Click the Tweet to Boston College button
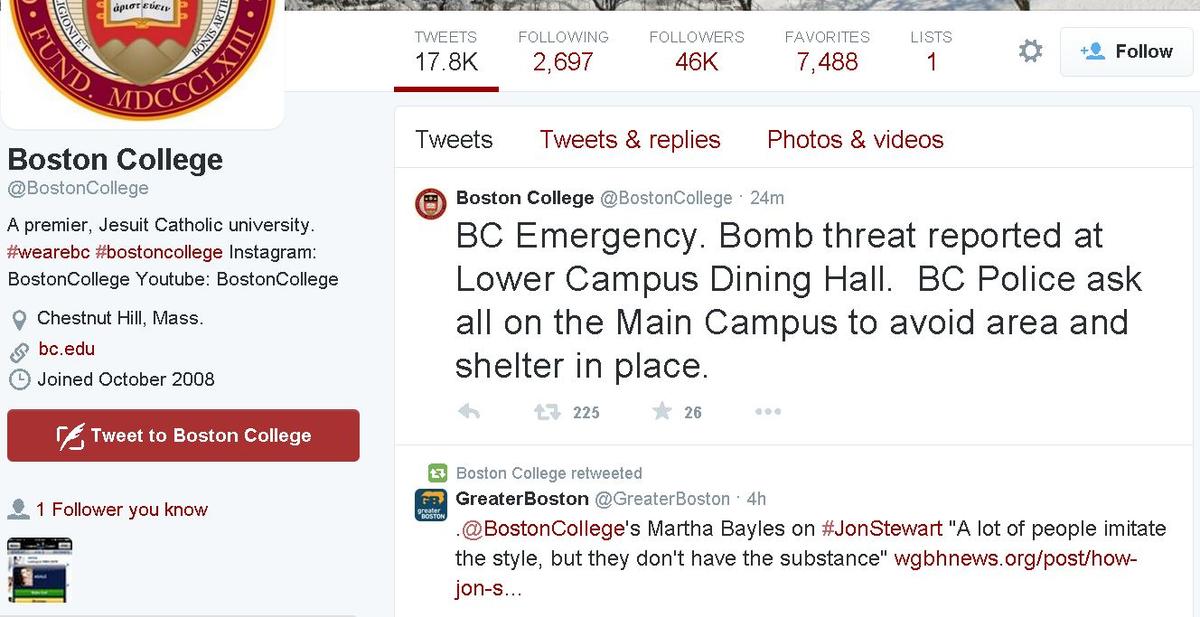 [x=183, y=435]
